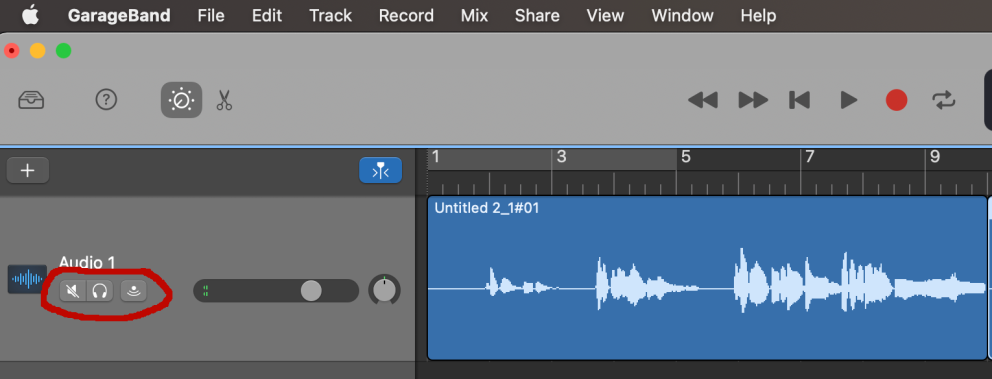The width and height of the screenshot is (992, 379).
Task: Open the Record menu
Action: 406,15
